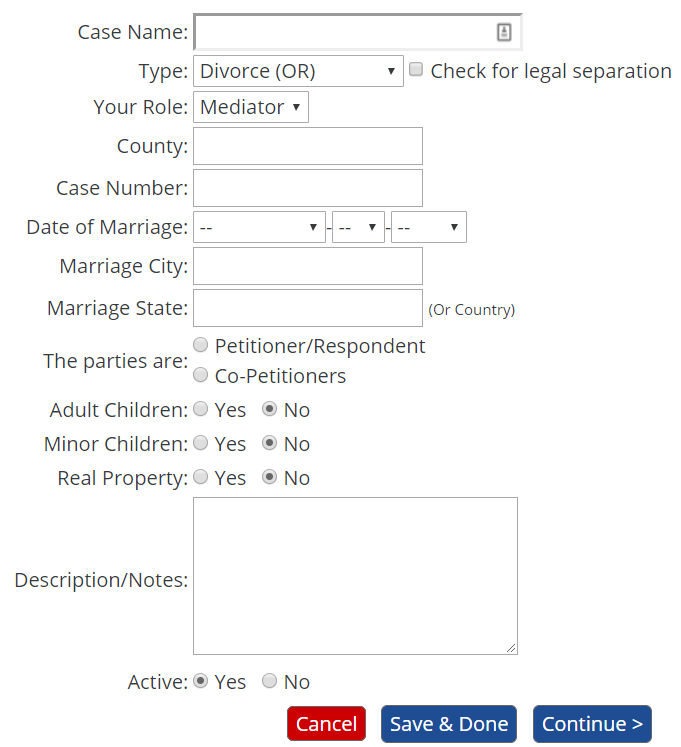Image resolution: width=681 pixels, height=747 pixels.
Task: Click into the Case Number field
Action: pos(308,188)
